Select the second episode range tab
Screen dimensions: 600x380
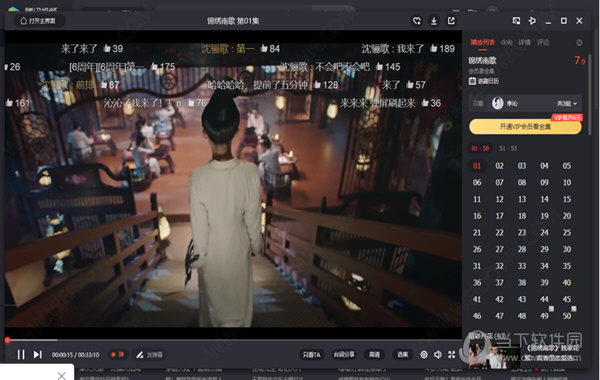tap(508, 148)
